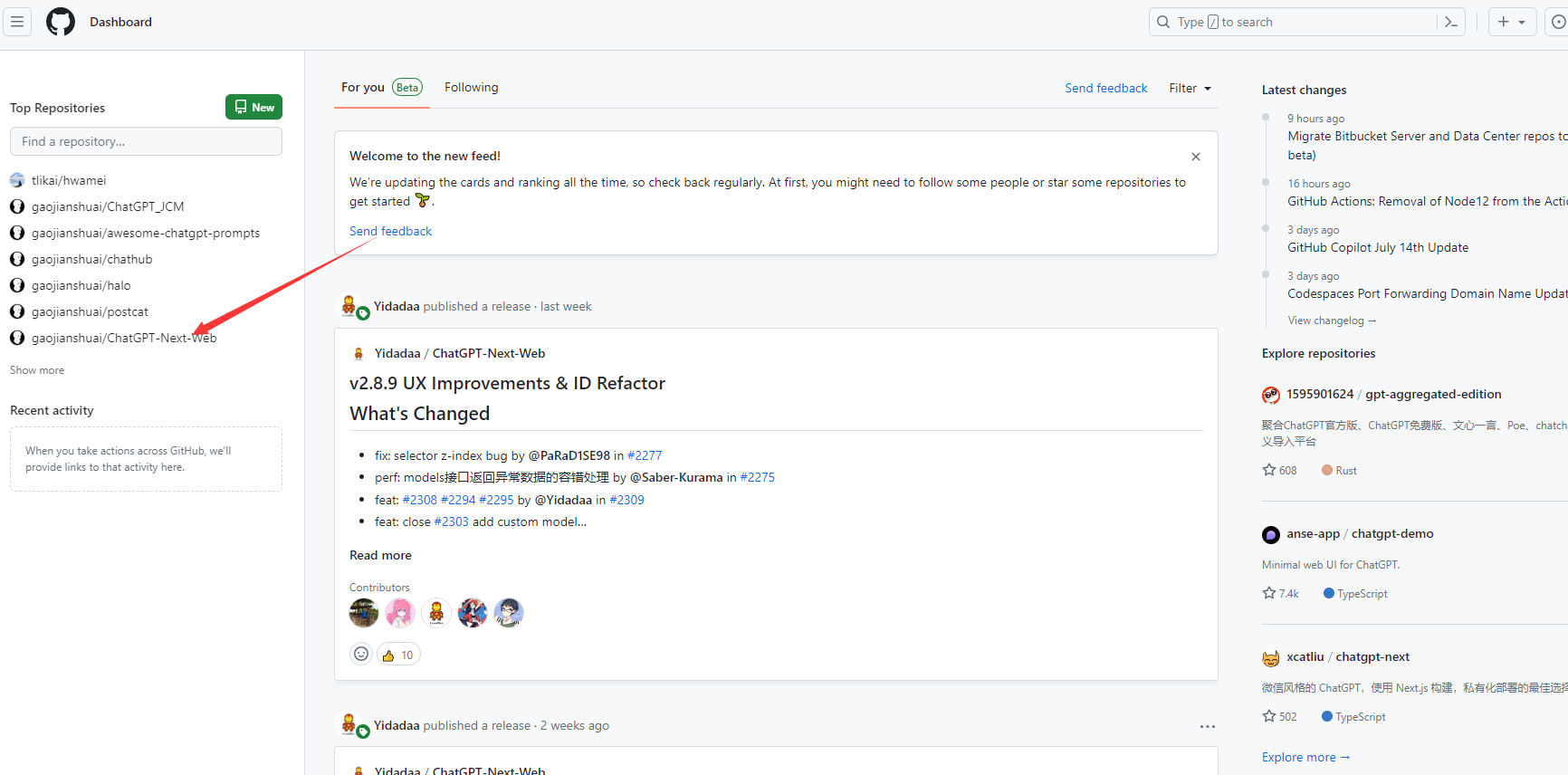The width and height of the screenshot is (1568, 775).
Task: Click @PaRaD1SE98 mention
Action: point(569,455)
